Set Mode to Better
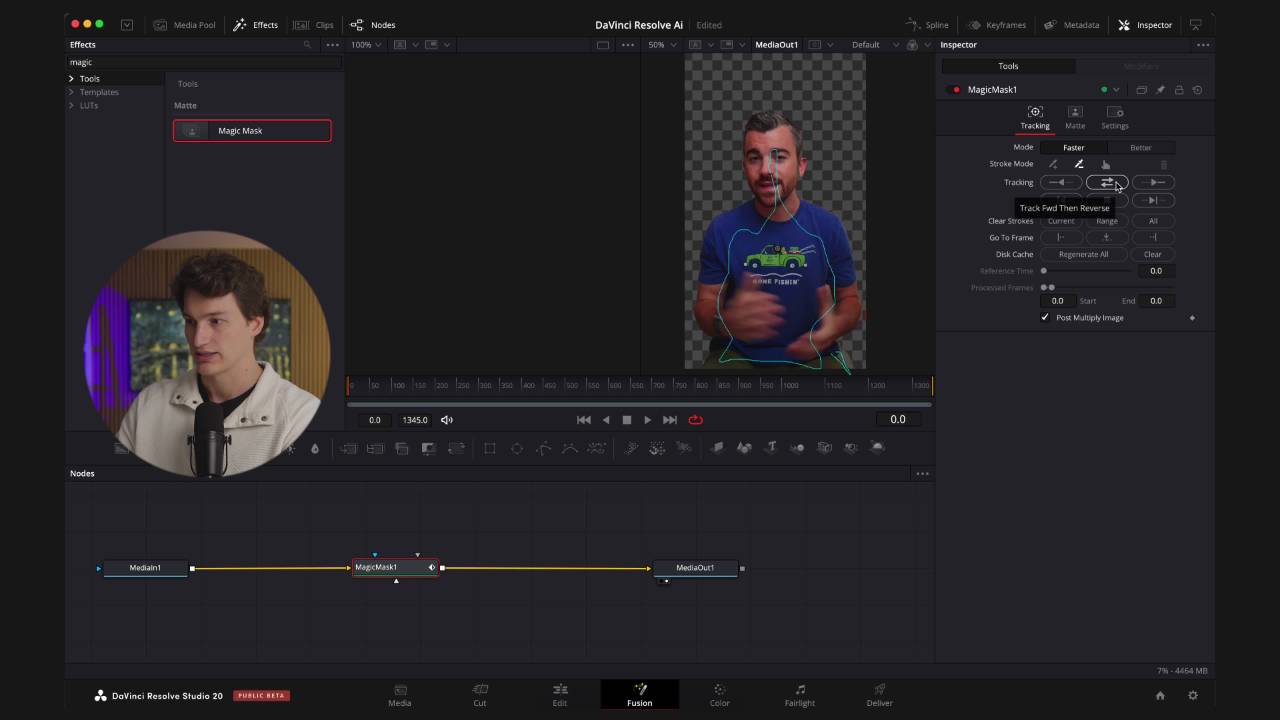The image size is (1280, 720). point(1140,147)
